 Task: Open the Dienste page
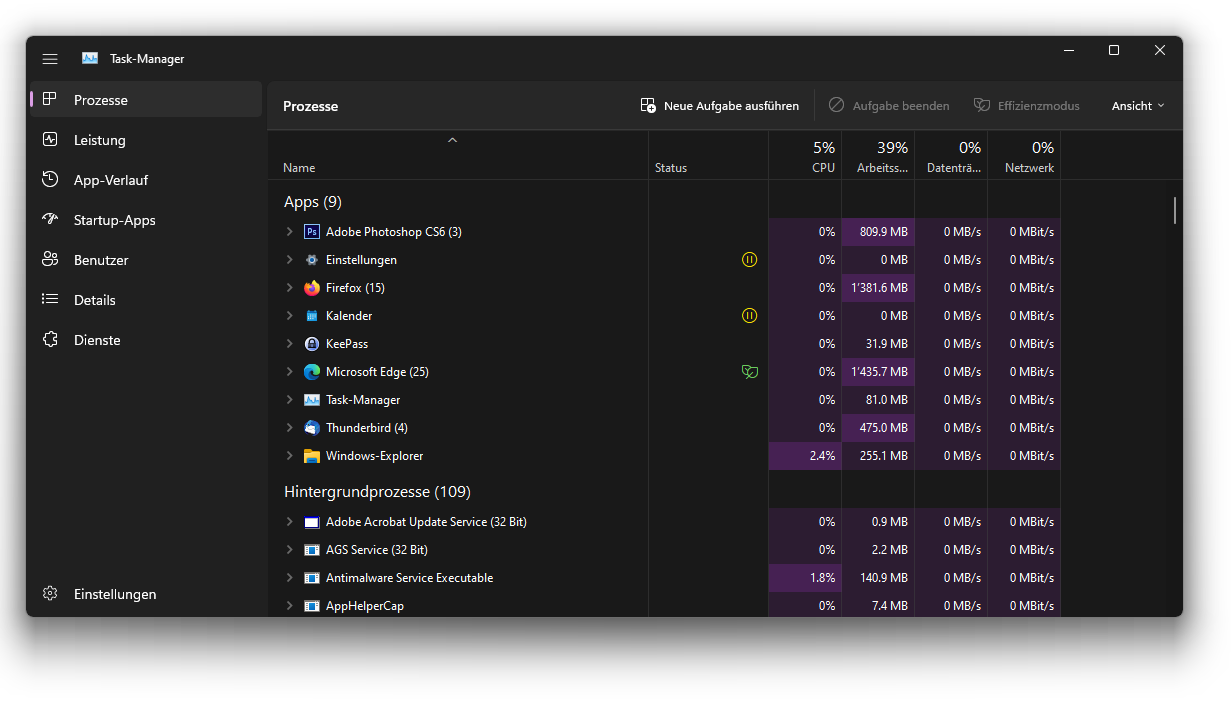[146, 340]
